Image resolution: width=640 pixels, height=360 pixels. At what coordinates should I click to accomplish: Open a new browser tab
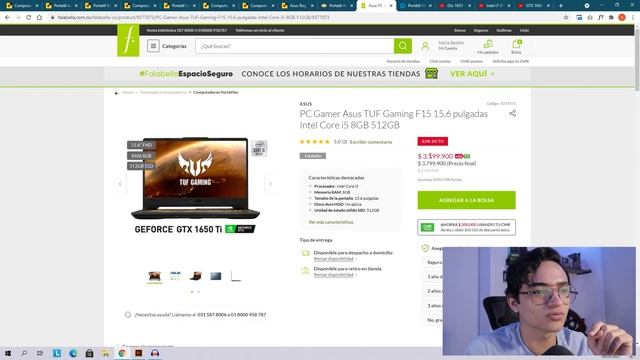561,6
